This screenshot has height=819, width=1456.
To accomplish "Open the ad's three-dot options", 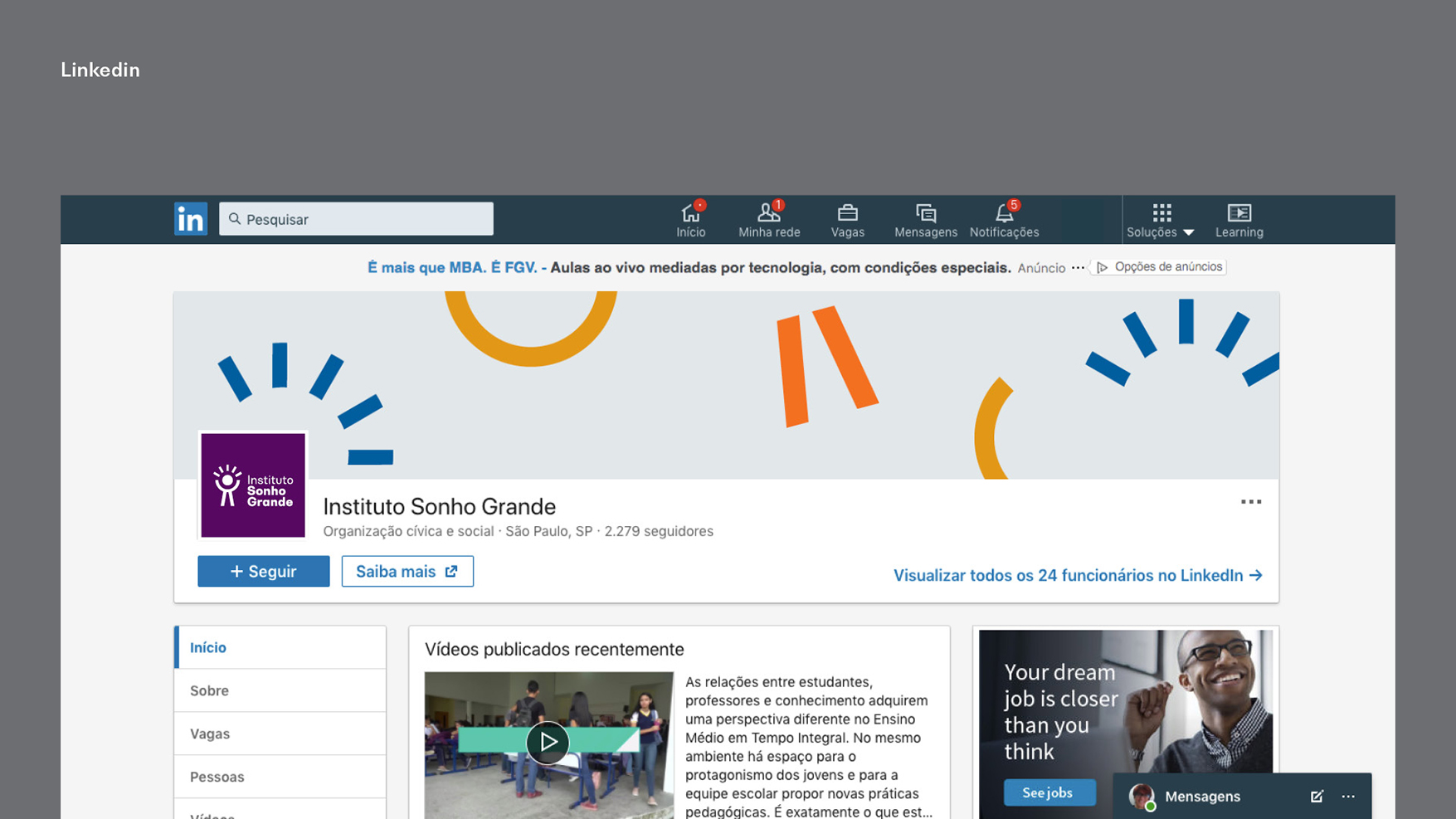I will [1078, 267].
